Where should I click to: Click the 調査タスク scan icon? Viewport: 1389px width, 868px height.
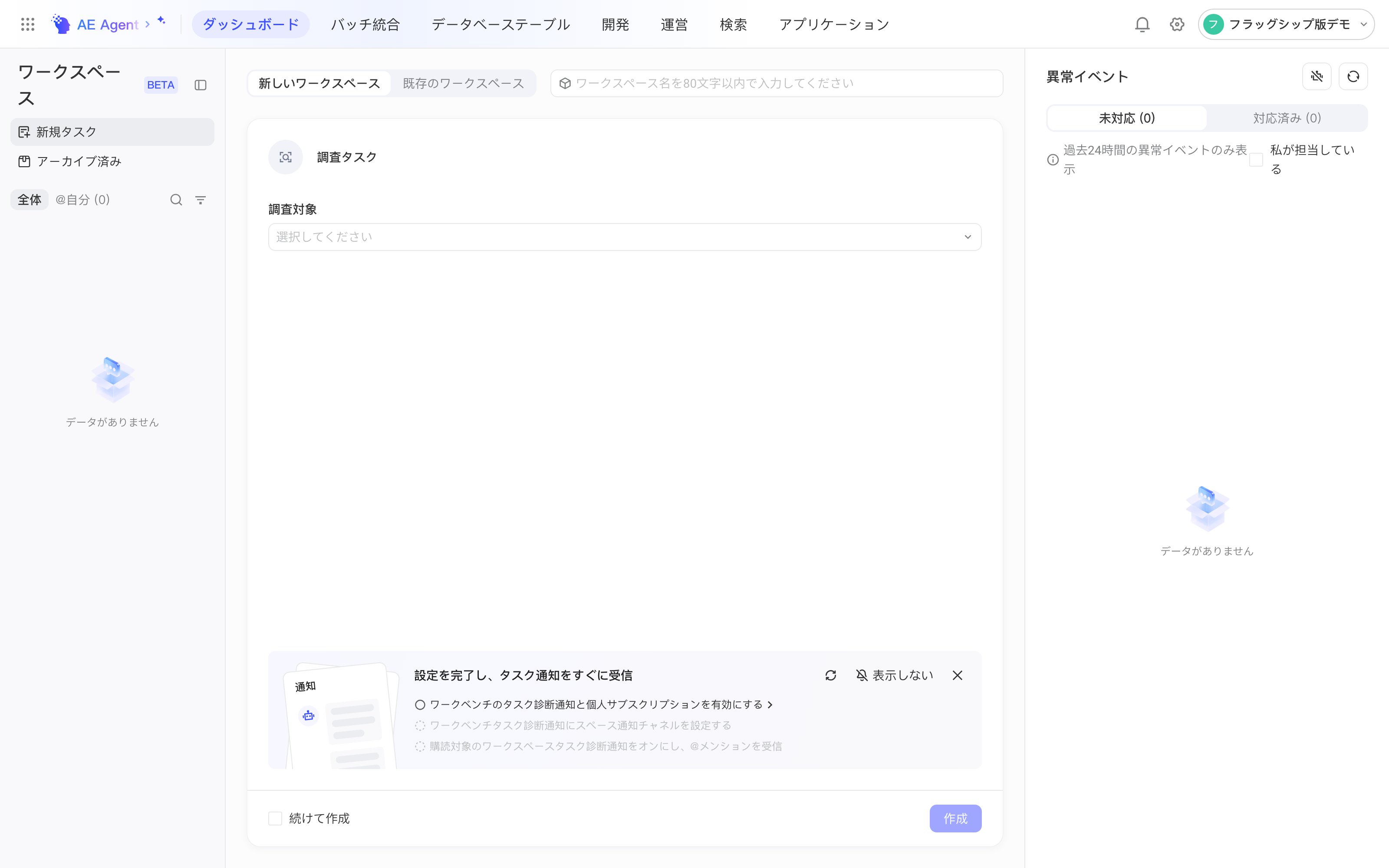click(285, 157)
